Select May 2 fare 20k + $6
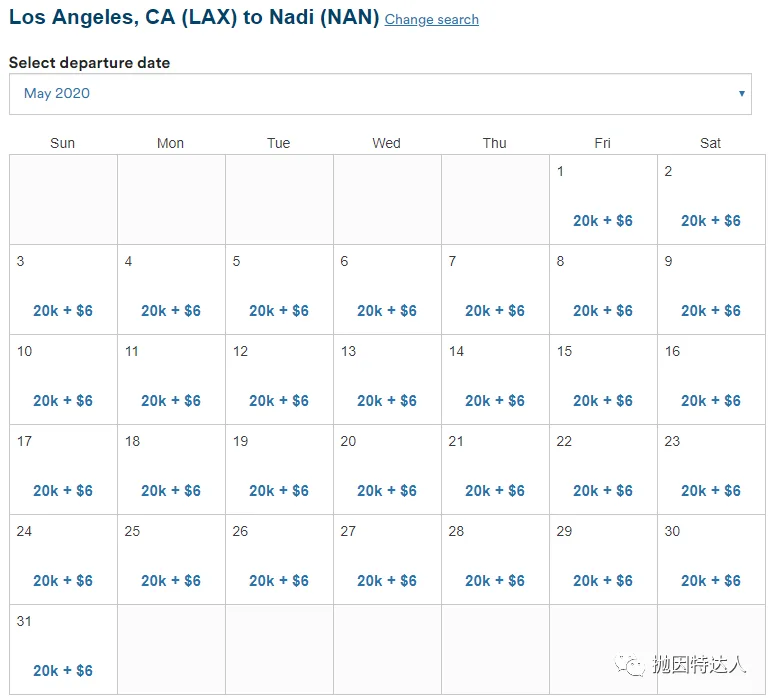 coord(711,221)
